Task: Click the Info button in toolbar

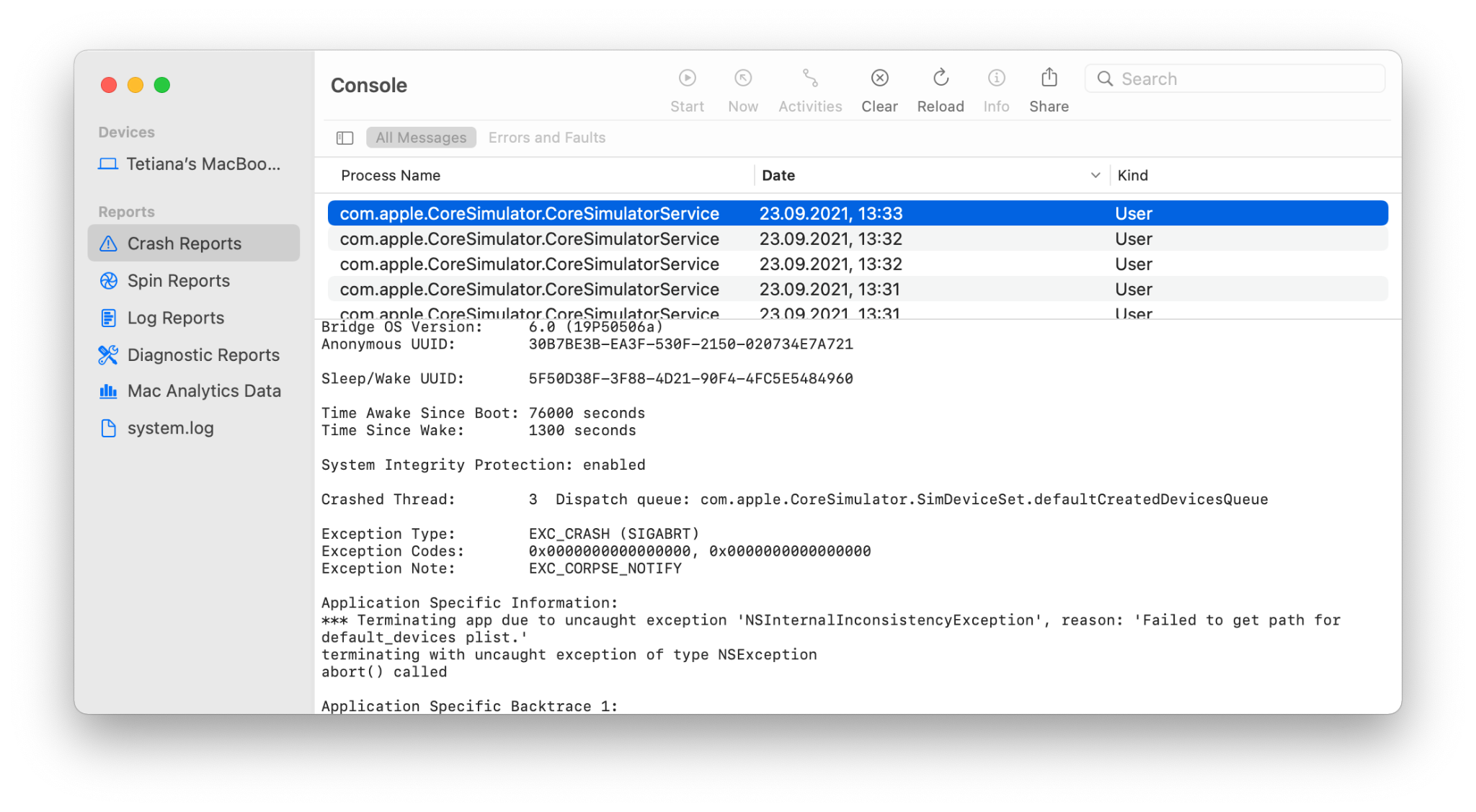Action: click(995, 88)
